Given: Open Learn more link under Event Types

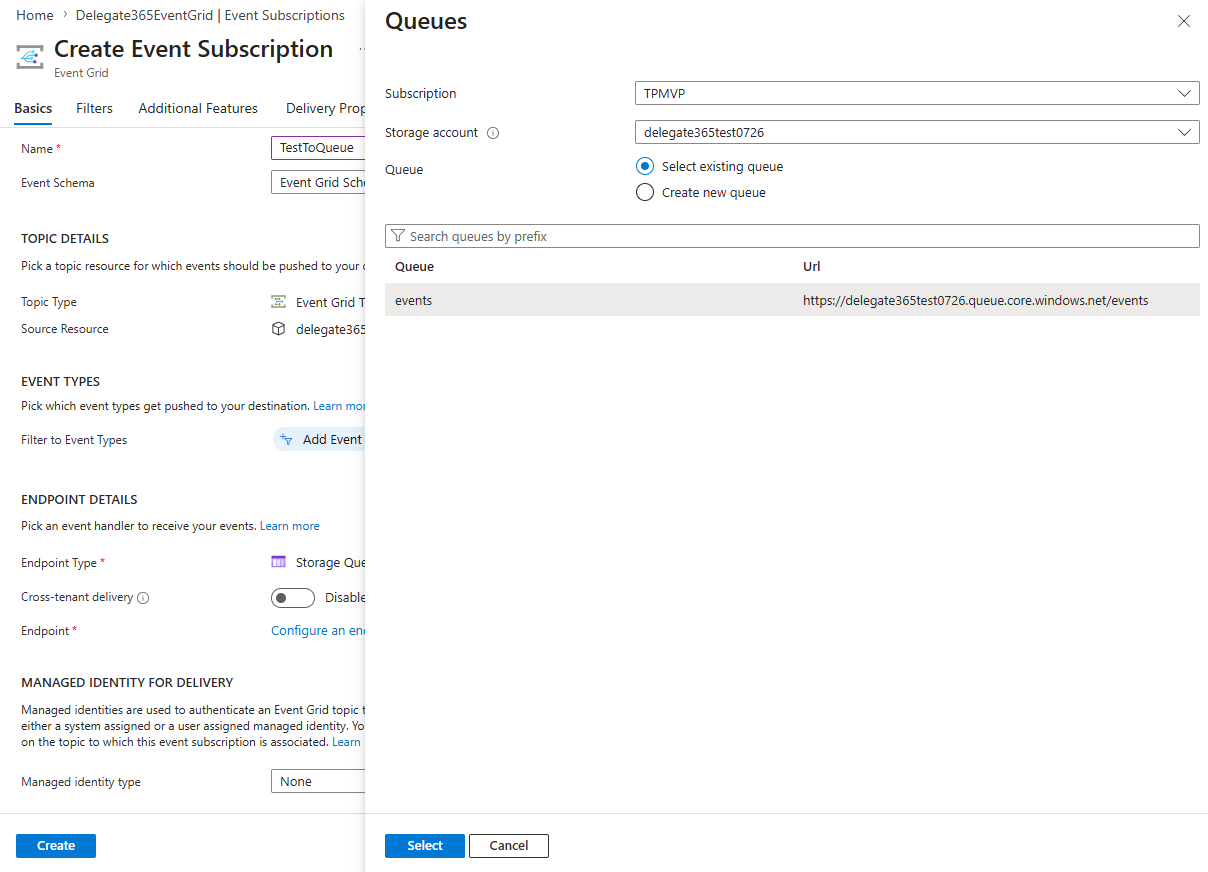Looking at the screenshot, I should click(x=339, y=406).
